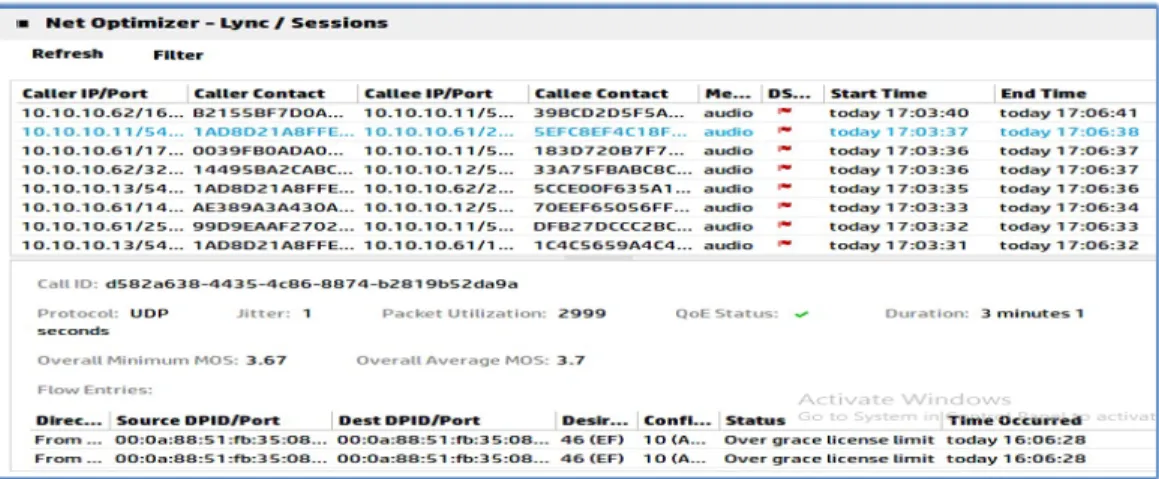This screenshot has height=479, width=1159.
Task: Click the red flag in the 17:03:37 session row
Action: coord(786,132)
